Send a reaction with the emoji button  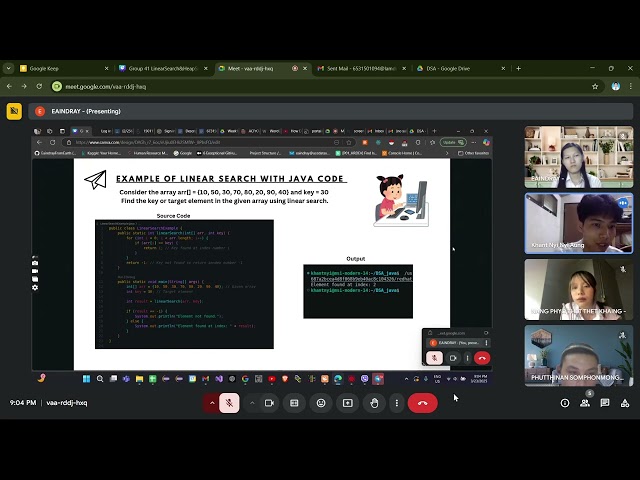(x=321, y=403)
